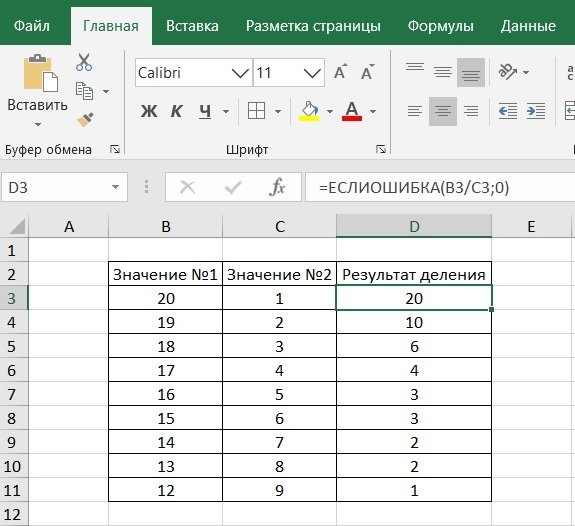Select the Format Painter brush
The height and width of the screenshot is (526, 575).
85,120
